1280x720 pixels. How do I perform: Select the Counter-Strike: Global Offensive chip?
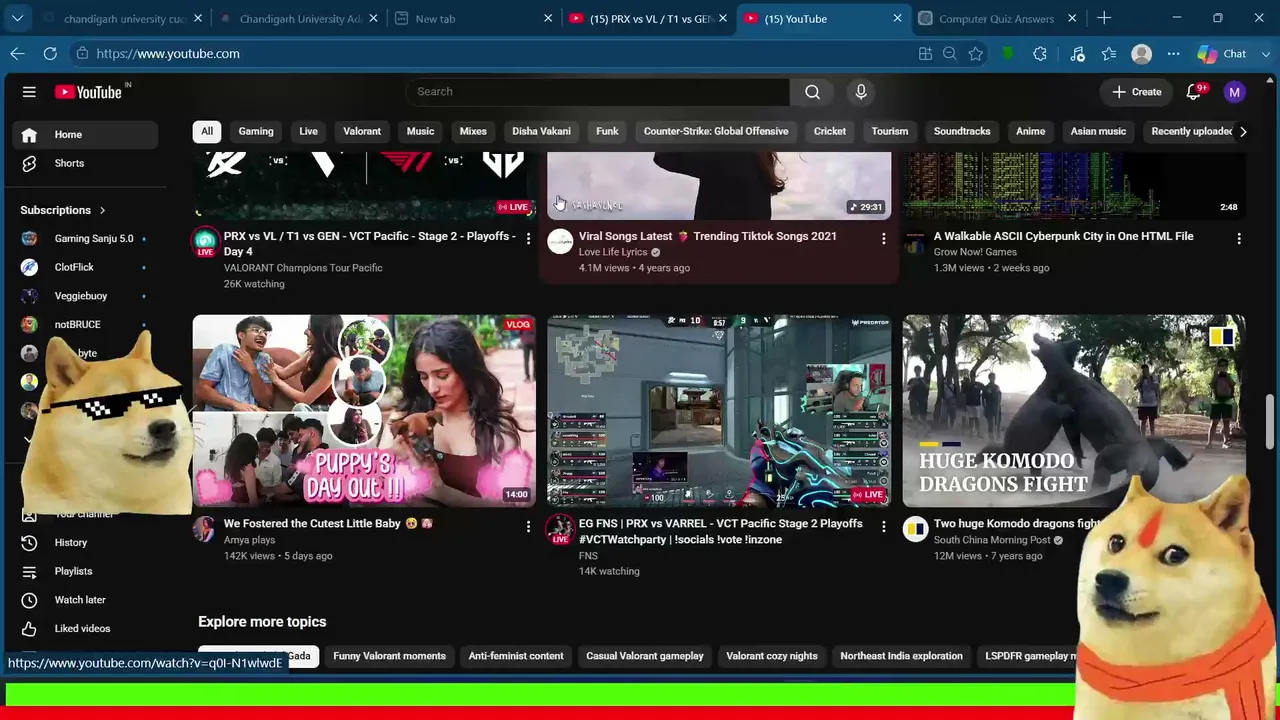(716, 131)
